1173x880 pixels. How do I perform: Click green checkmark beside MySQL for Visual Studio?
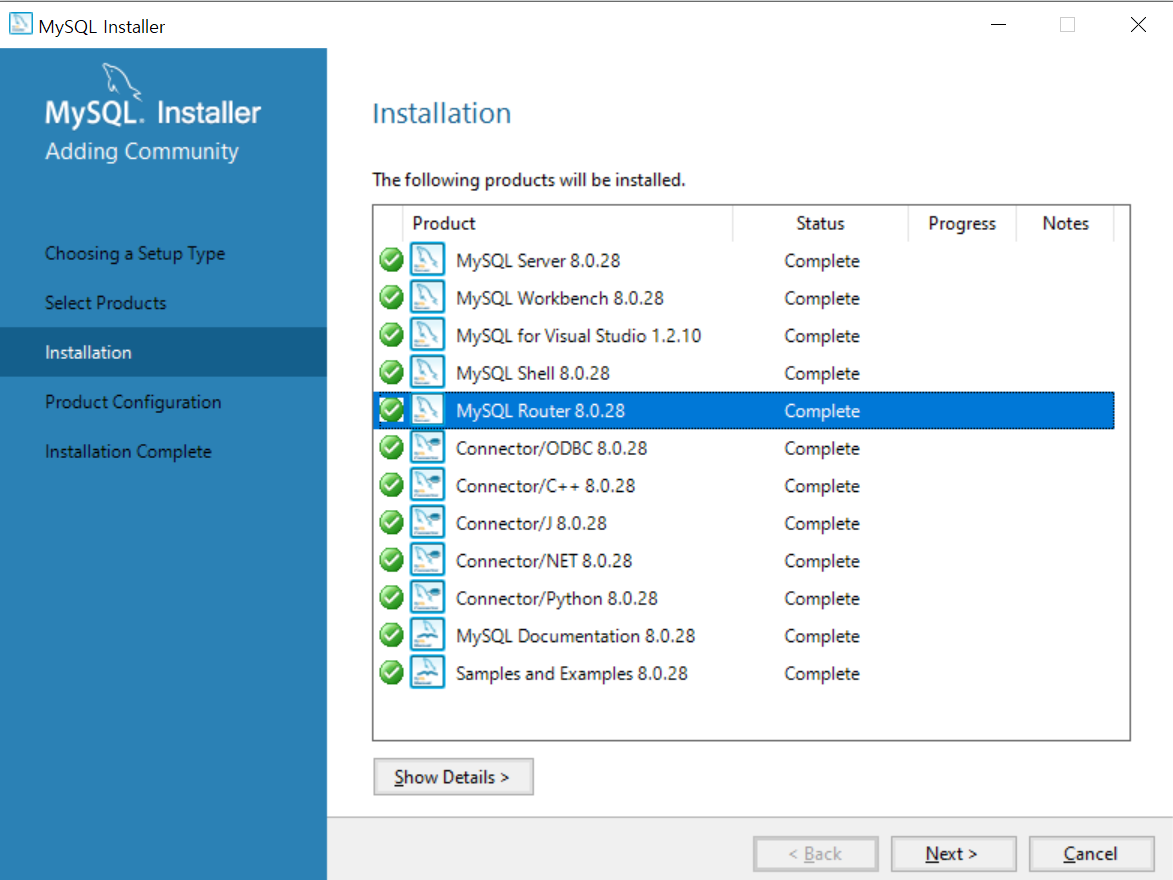tap(391, 334)
